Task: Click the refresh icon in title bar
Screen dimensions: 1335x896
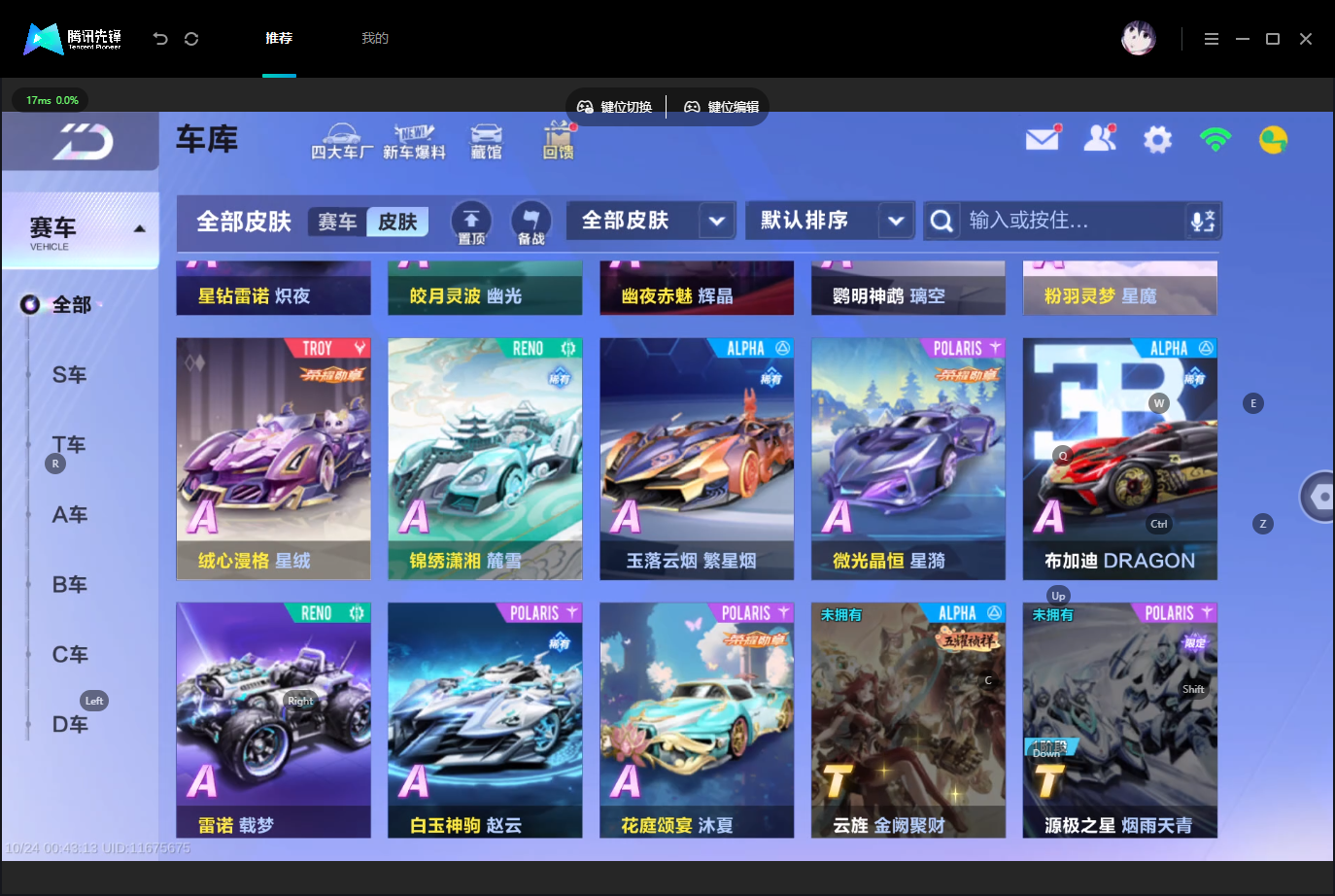Action: tap(191, 39)
